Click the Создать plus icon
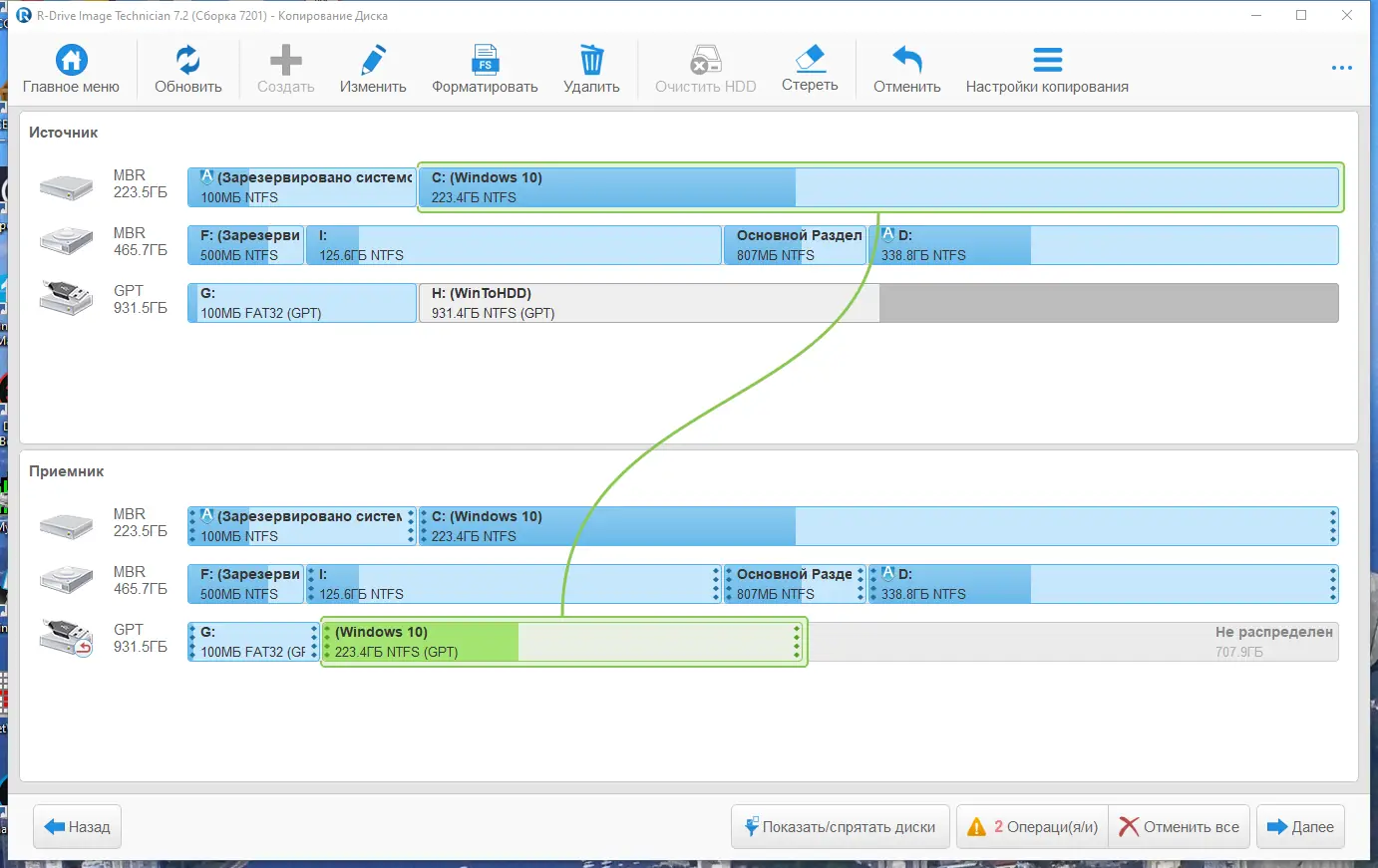Screen dimensions: 1378x868 pyautogui.click(x=286, y=60)
